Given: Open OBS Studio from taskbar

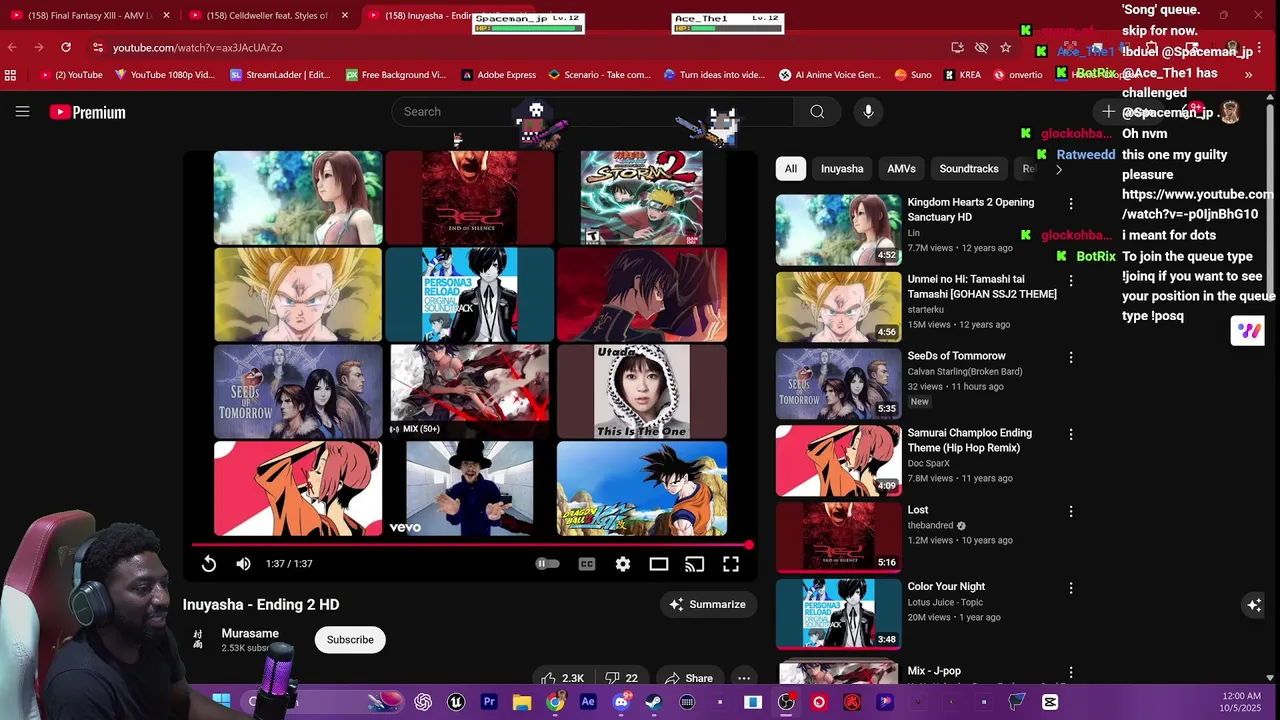Looking at the screenshot, I should click(786, 702).
